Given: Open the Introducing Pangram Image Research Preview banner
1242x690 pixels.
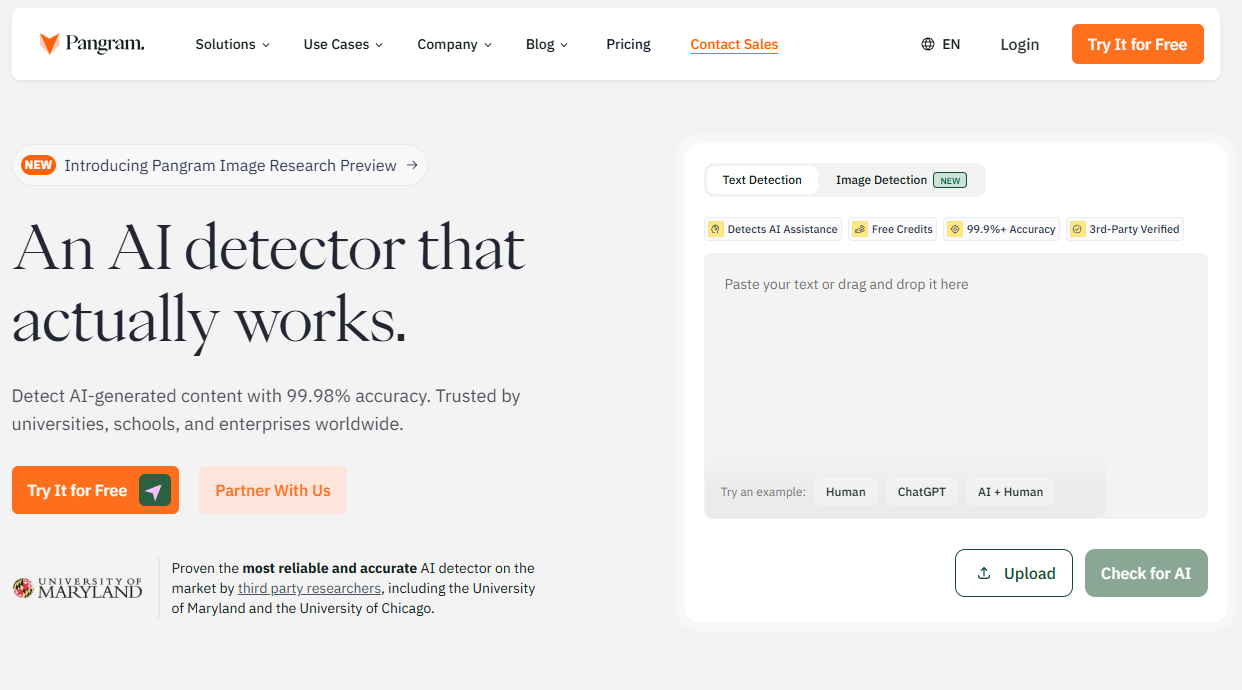Looking at the screenshot, I should pos(220,165).
